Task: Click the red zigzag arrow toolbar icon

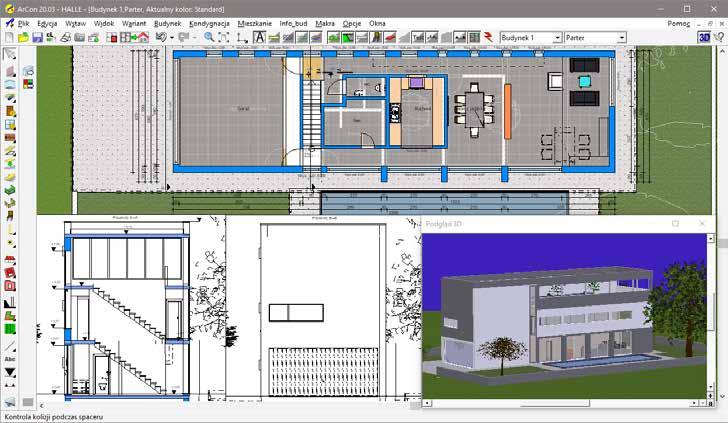Action: pyautogui.click(x=488, y=38)
